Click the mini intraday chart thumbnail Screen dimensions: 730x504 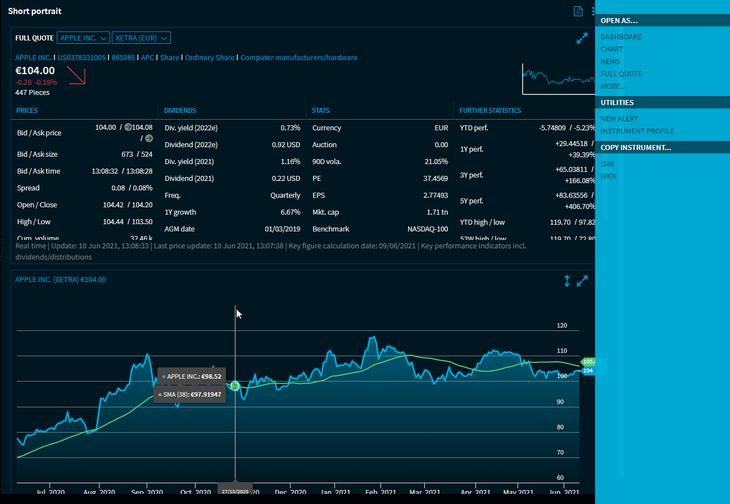[558, 79]
